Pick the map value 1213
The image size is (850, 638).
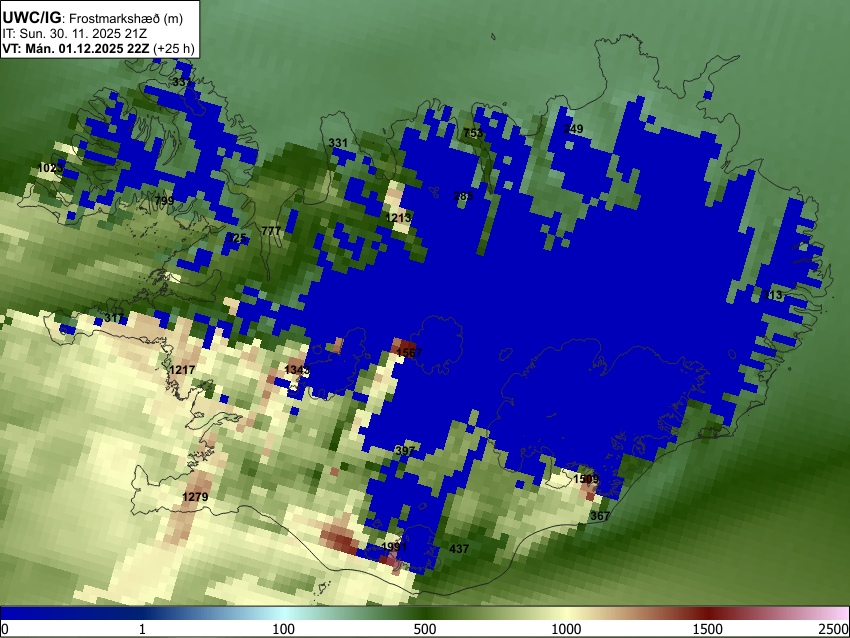click(x=398, y=218)
